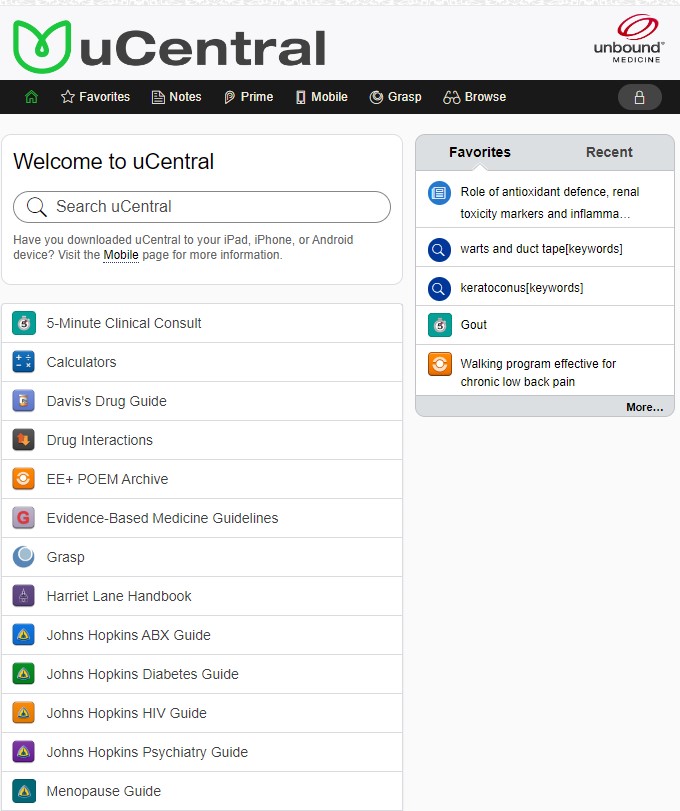The height and width of the screenshot is (811, 680).
Task: Open Favorites from the navigation bar
Action: (x=95, y=97)
